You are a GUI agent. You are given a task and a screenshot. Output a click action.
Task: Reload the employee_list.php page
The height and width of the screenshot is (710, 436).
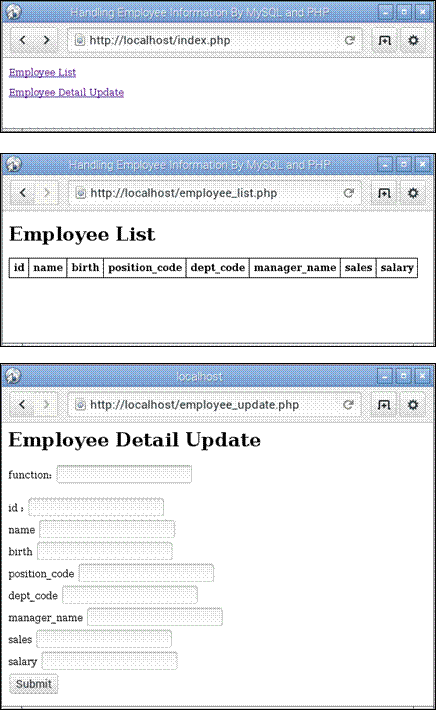coord(348,193)
